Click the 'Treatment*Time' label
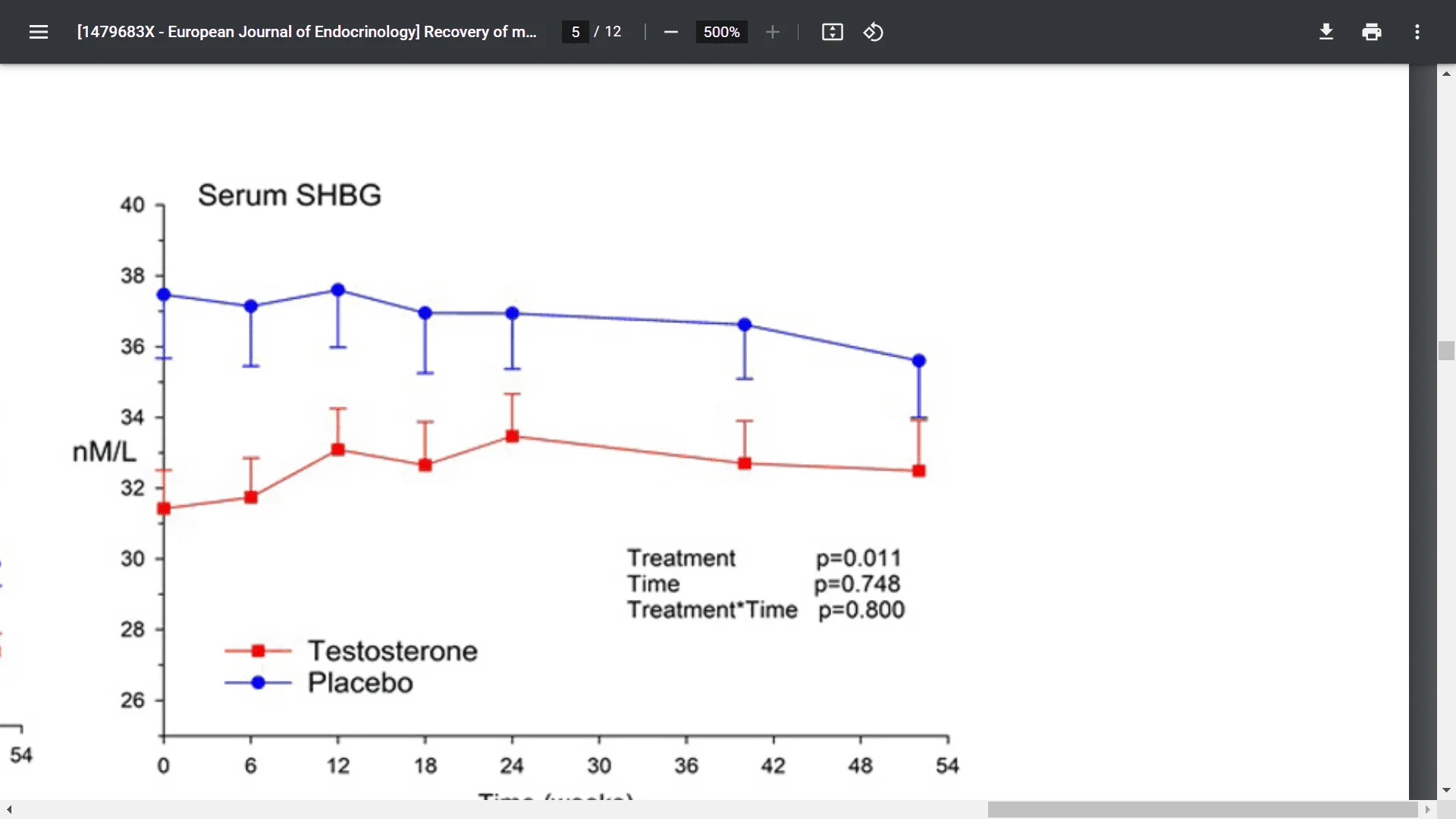 (712, 610)
